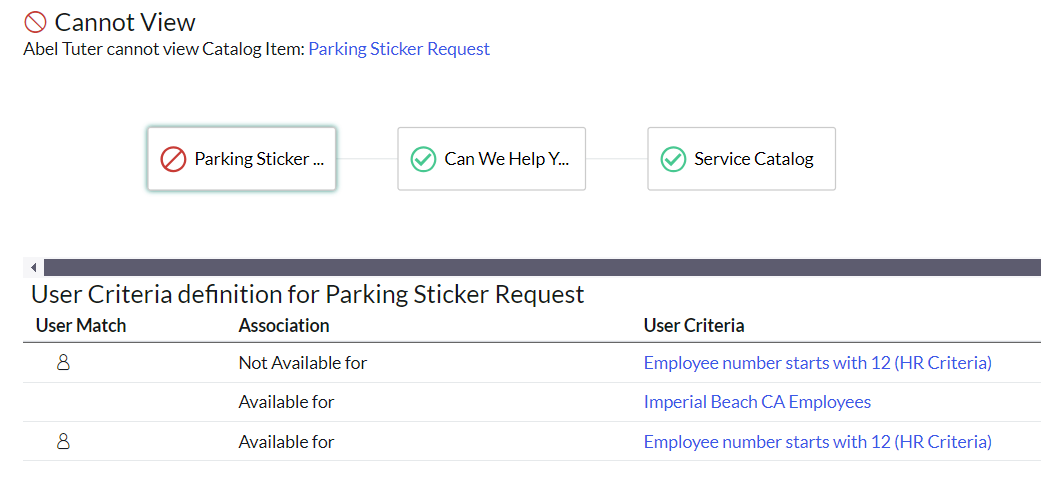Image resolution: width=1041 pixels, height=482 pixels.
Task: Open Employee number criteria link in Not Available row
Action: (817, 363)
